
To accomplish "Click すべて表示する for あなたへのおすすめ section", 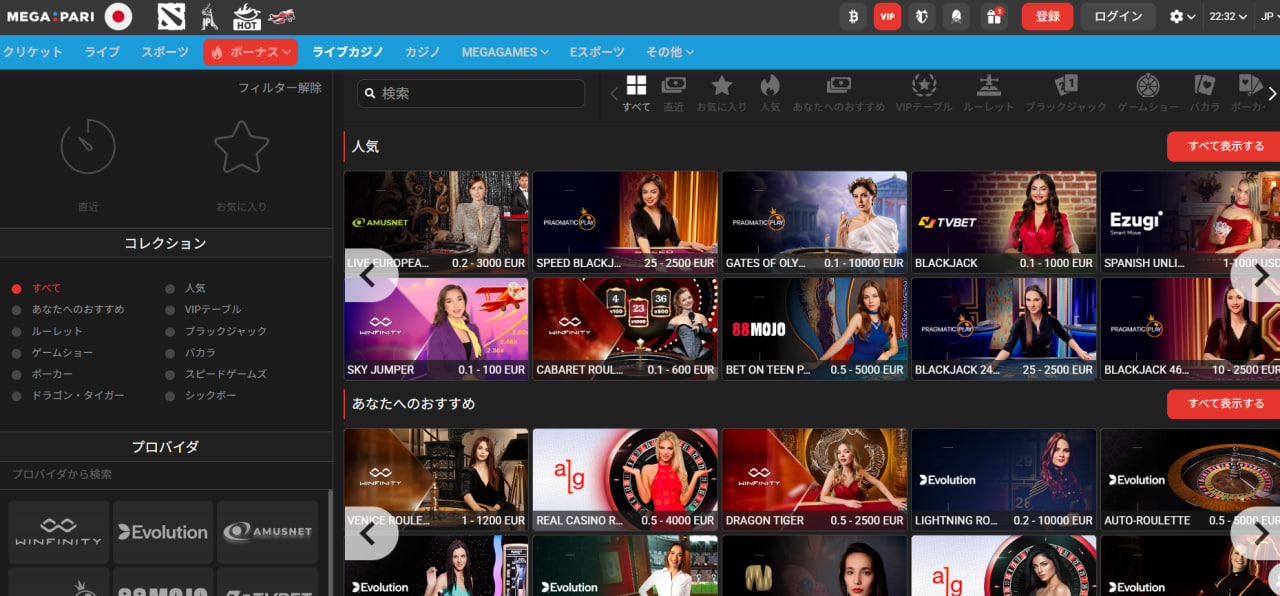I will [1226, 404].
